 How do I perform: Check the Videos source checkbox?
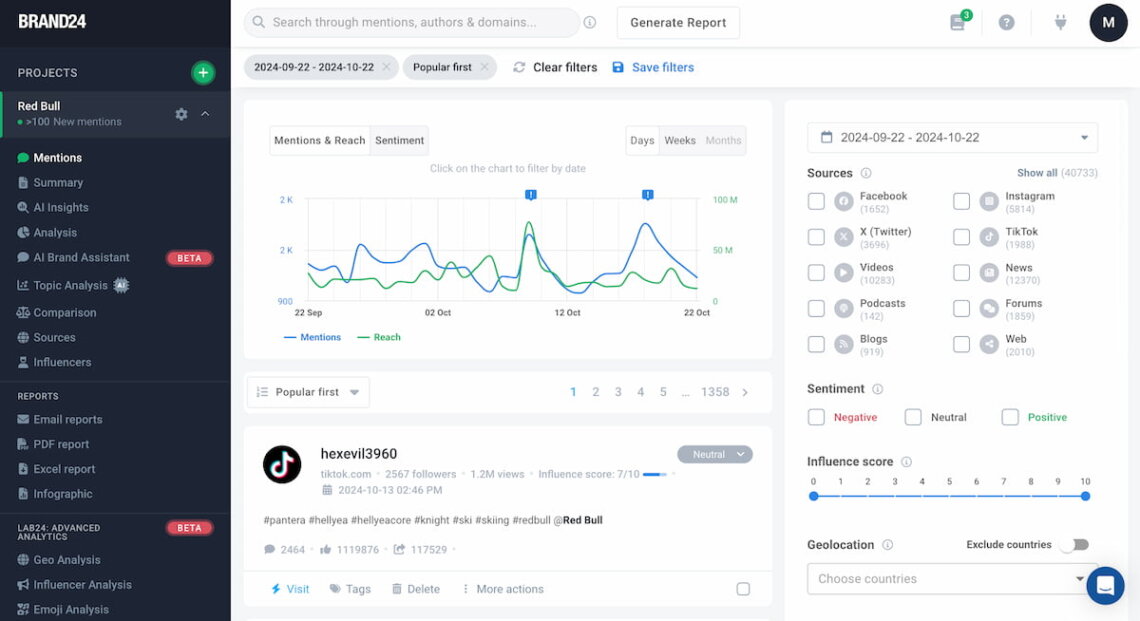[816, 273]
